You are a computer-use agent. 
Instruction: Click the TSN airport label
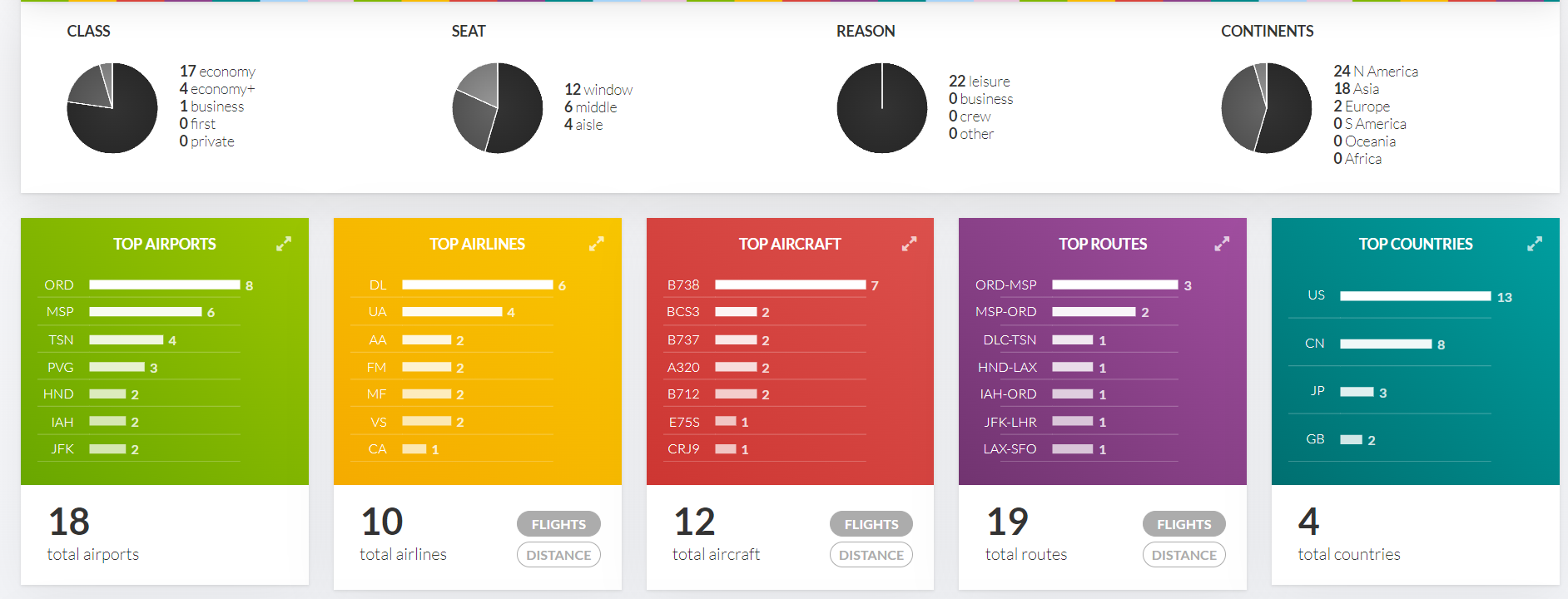point(61,339)
